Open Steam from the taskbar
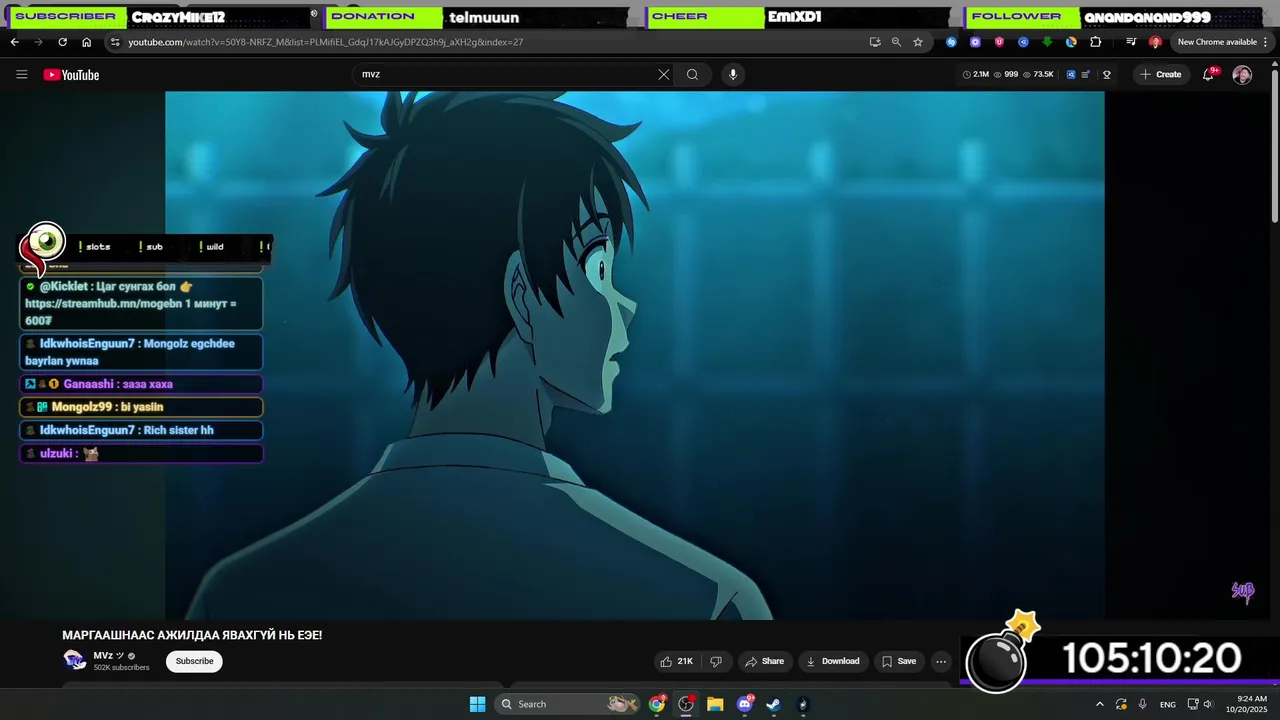Screen dimensions: 1280x720 pyautogui.click(x=773, y=704)
